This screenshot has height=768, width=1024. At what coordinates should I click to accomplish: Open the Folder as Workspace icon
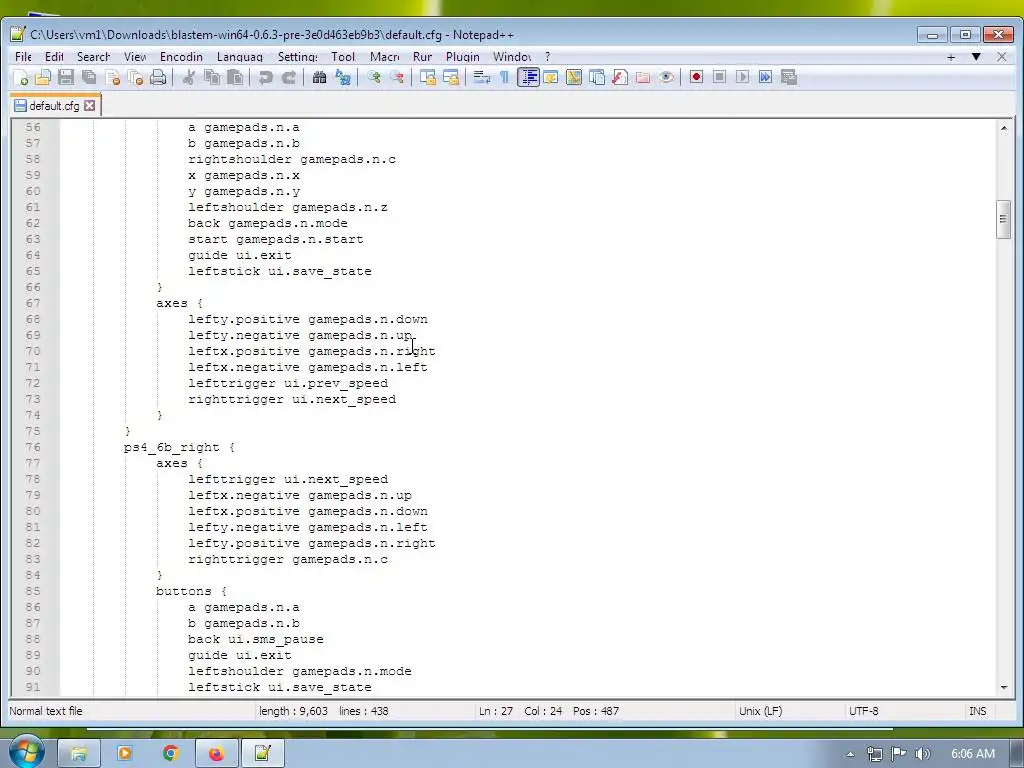pyautogui.click(x=643, y=78)
